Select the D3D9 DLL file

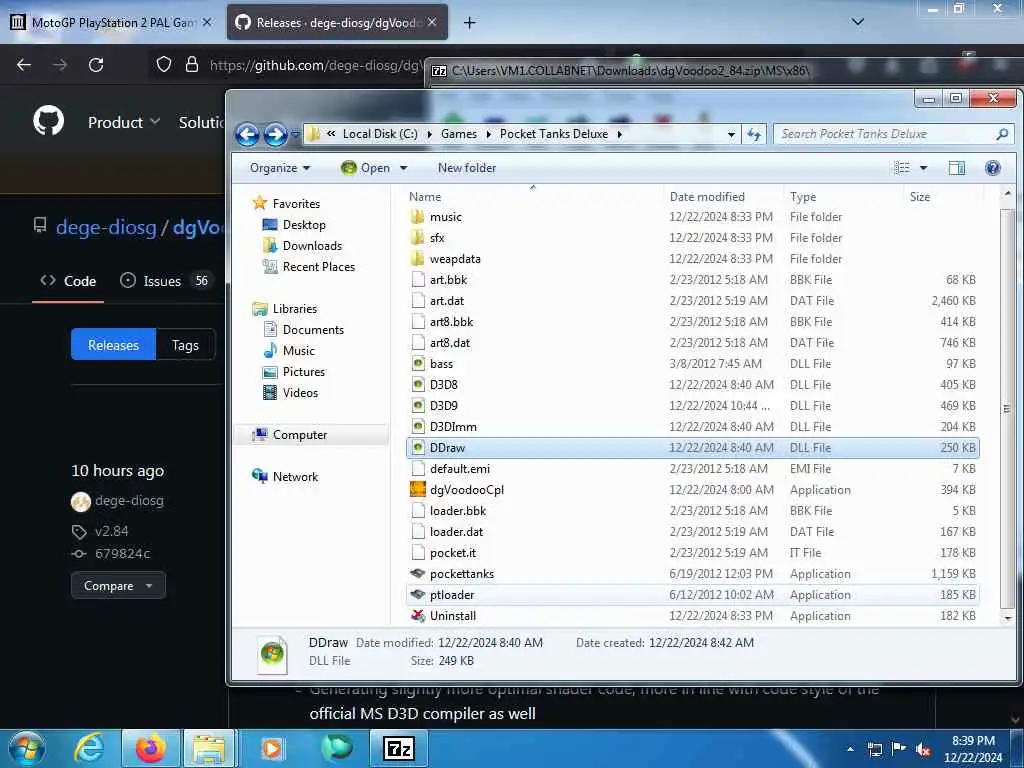coord(693,406)
